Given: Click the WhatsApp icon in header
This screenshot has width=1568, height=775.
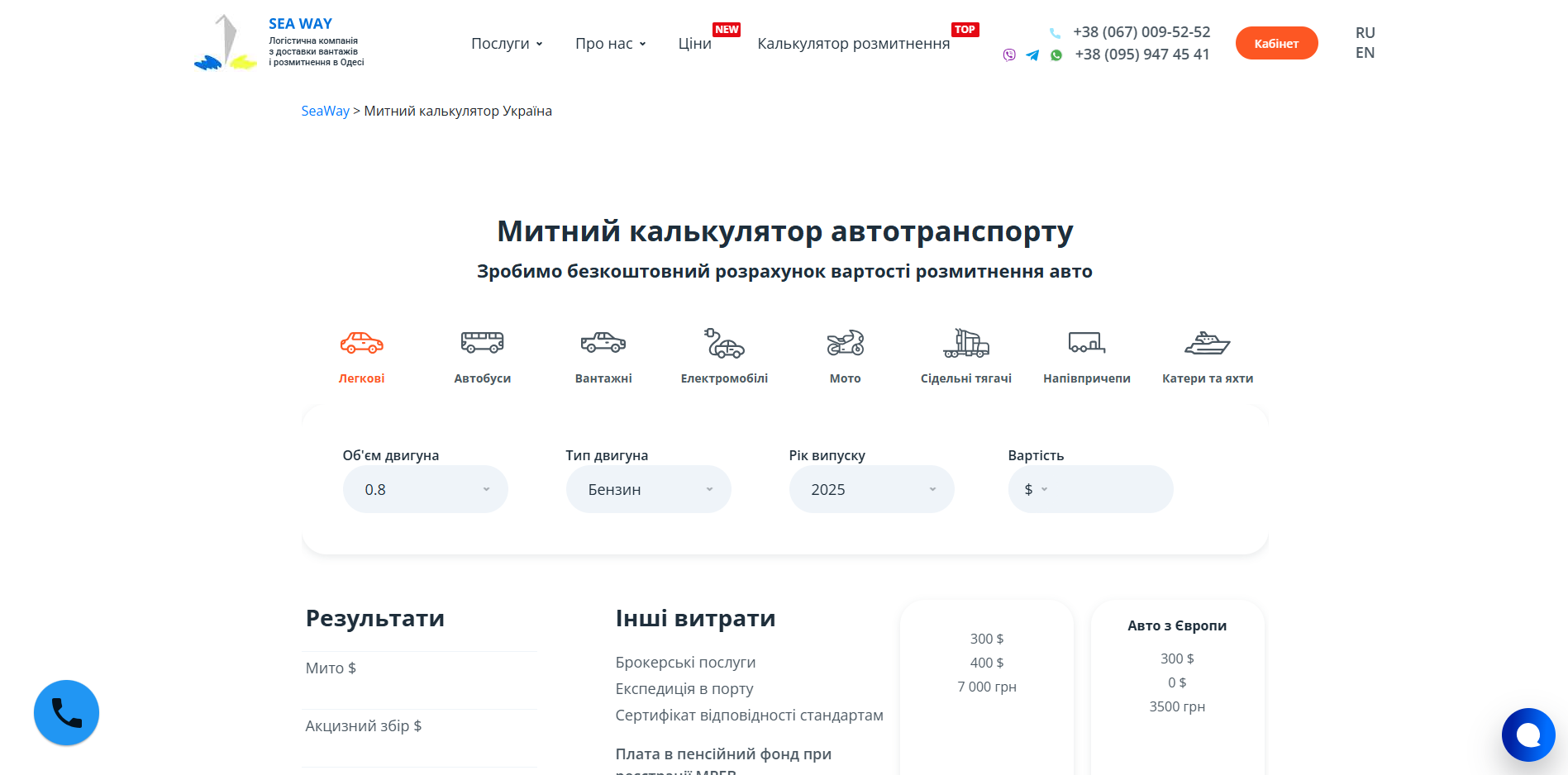Looking at the screenshot, I should click(x=1056, y=55).
